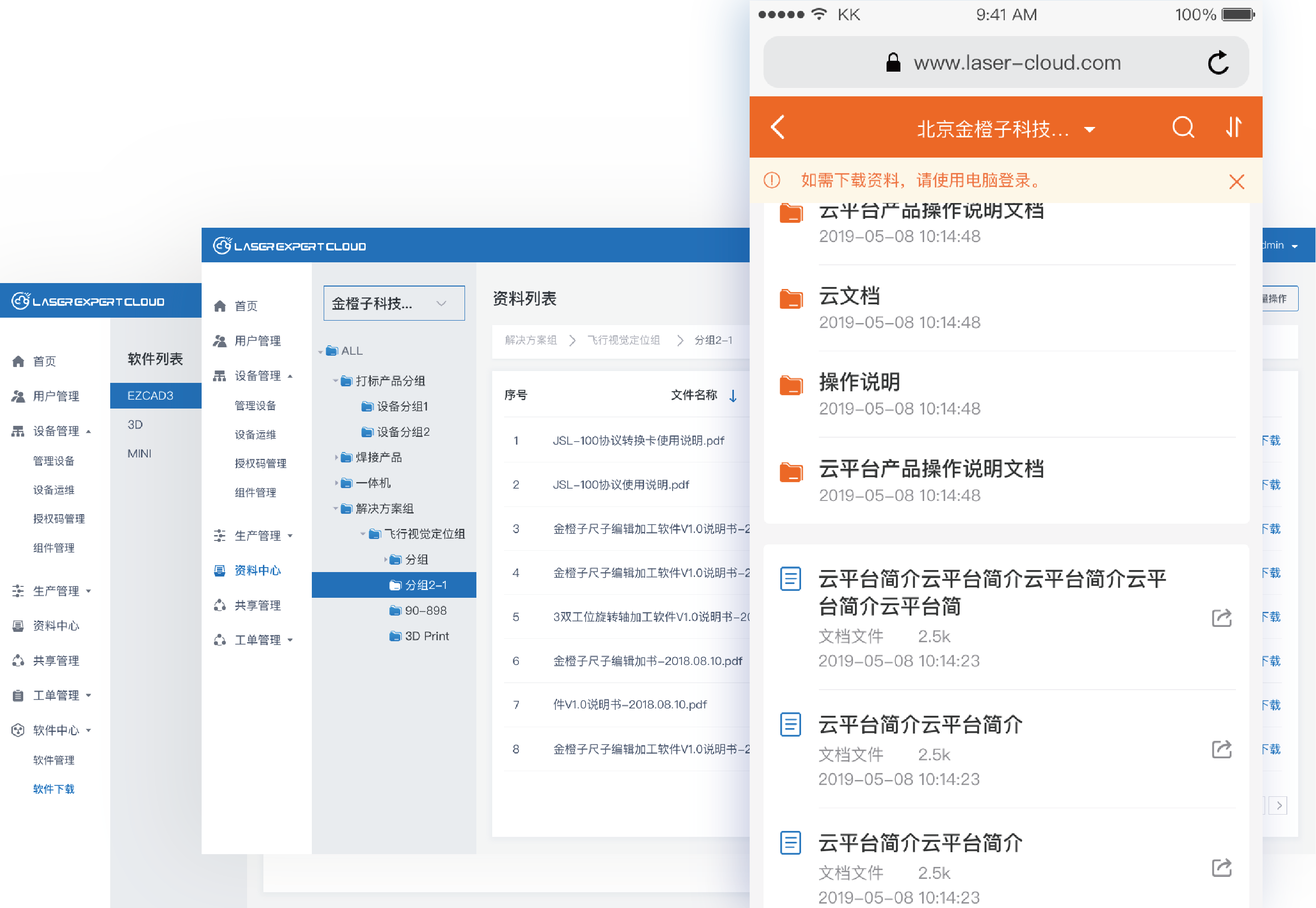Select 资料中心 in the middle sidebar
The image size is (1316, 908).
(257, 570)
